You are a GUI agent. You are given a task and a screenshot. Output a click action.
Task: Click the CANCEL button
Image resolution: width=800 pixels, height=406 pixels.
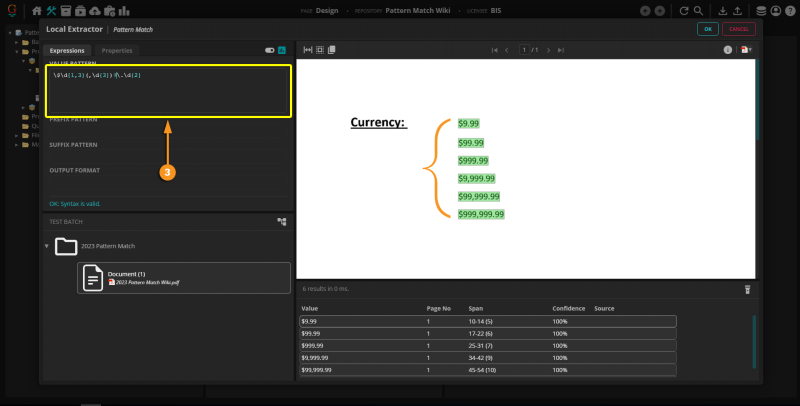(739, 29)
